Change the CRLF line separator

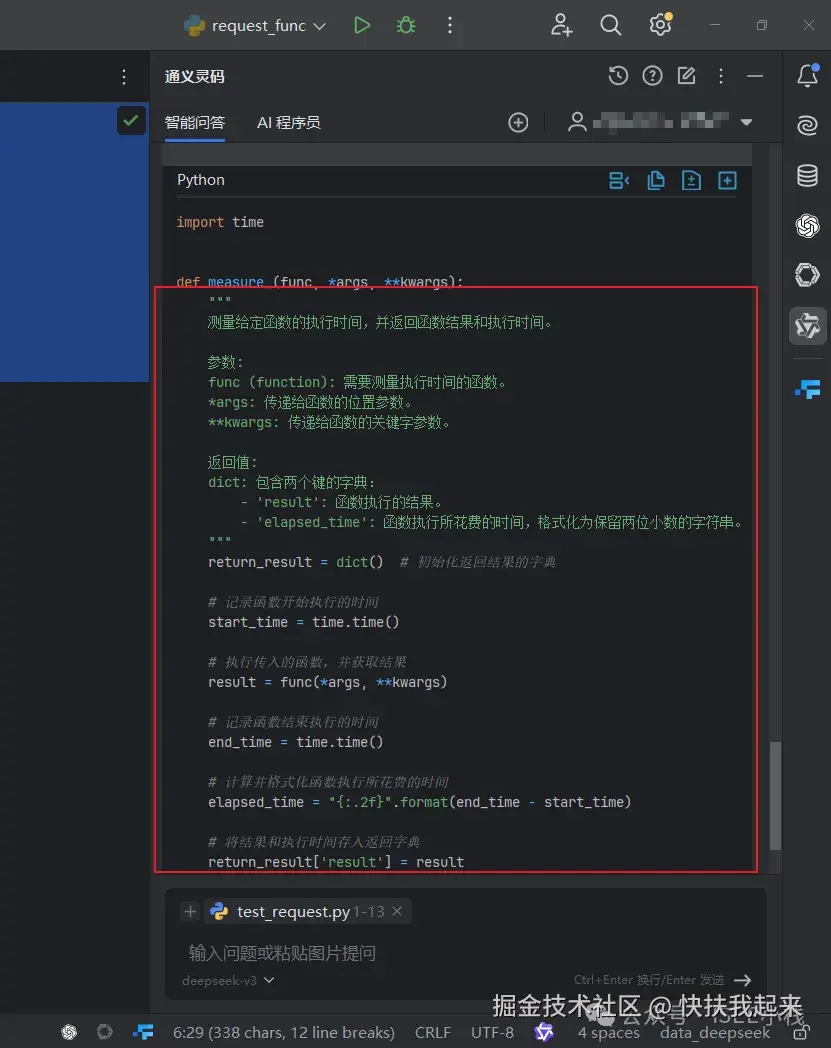[x=433, y=1033]
